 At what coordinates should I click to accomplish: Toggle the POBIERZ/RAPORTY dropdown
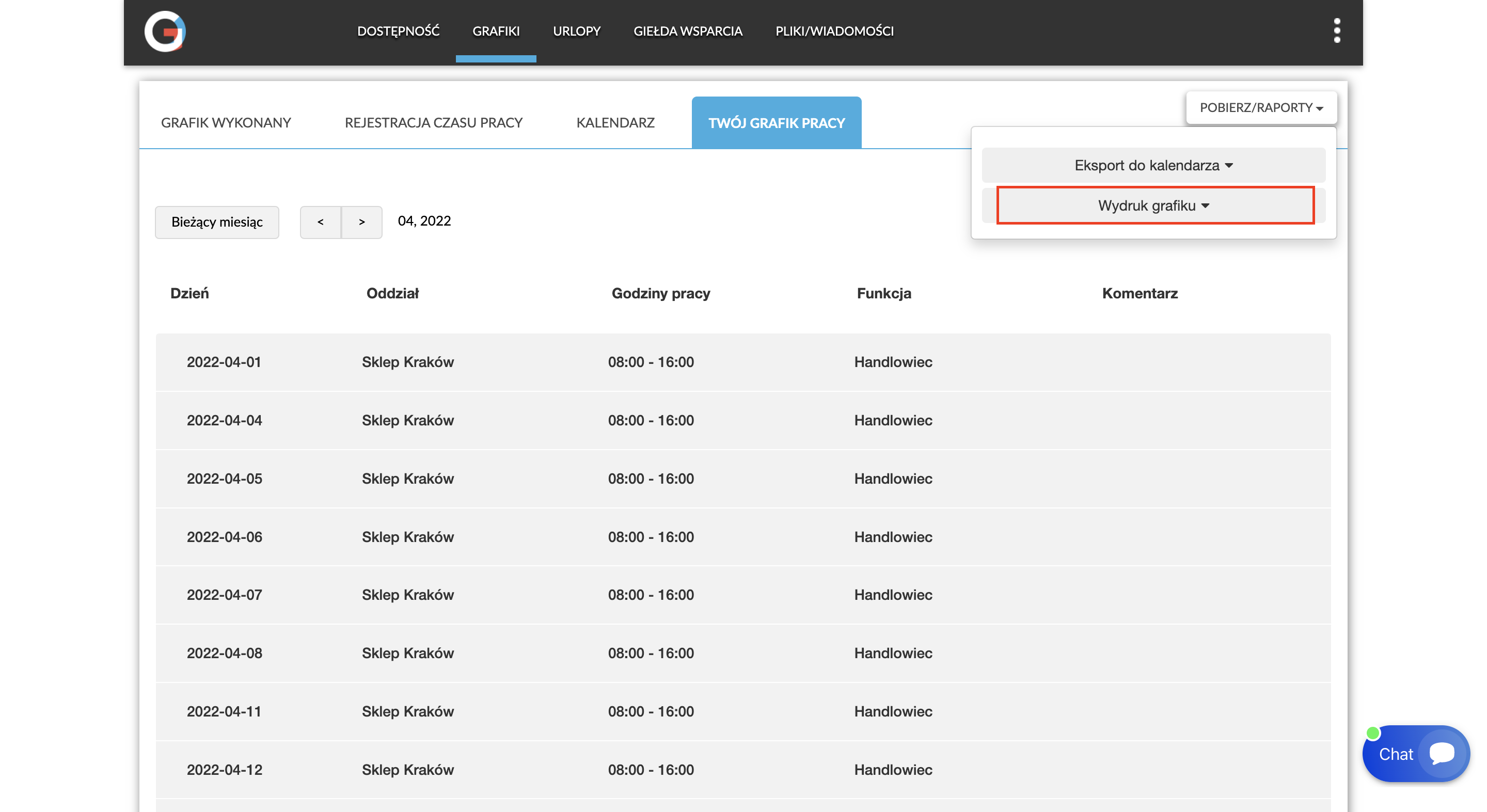(x=1261, y=108)
